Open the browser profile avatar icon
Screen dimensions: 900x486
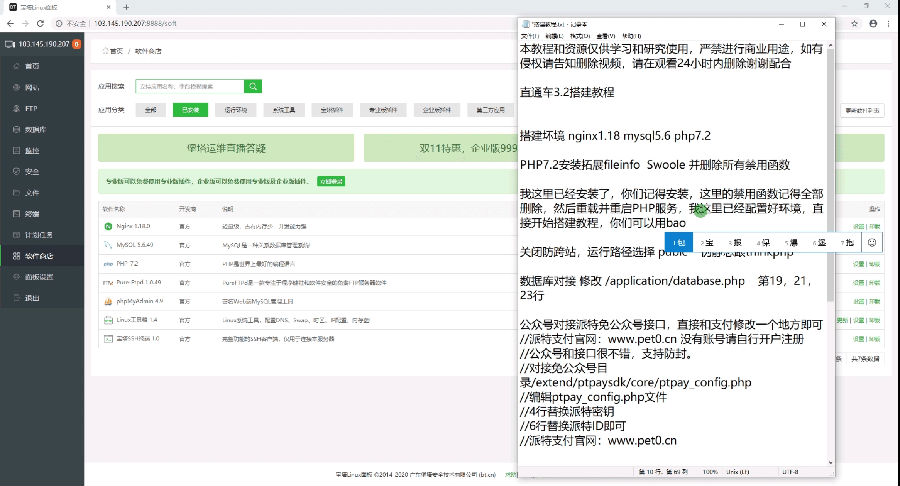[873, 24]
